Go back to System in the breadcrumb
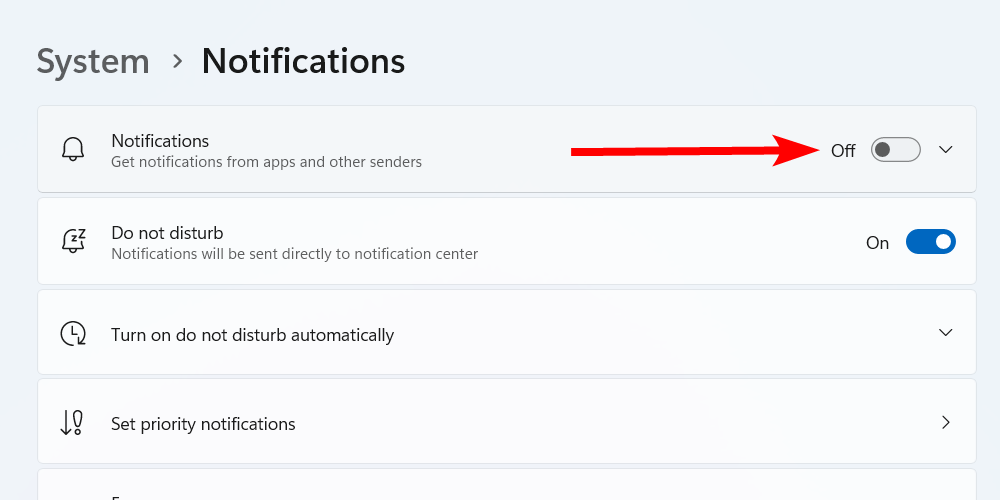This screenshot has width=1000, height=500. point(93,61)
